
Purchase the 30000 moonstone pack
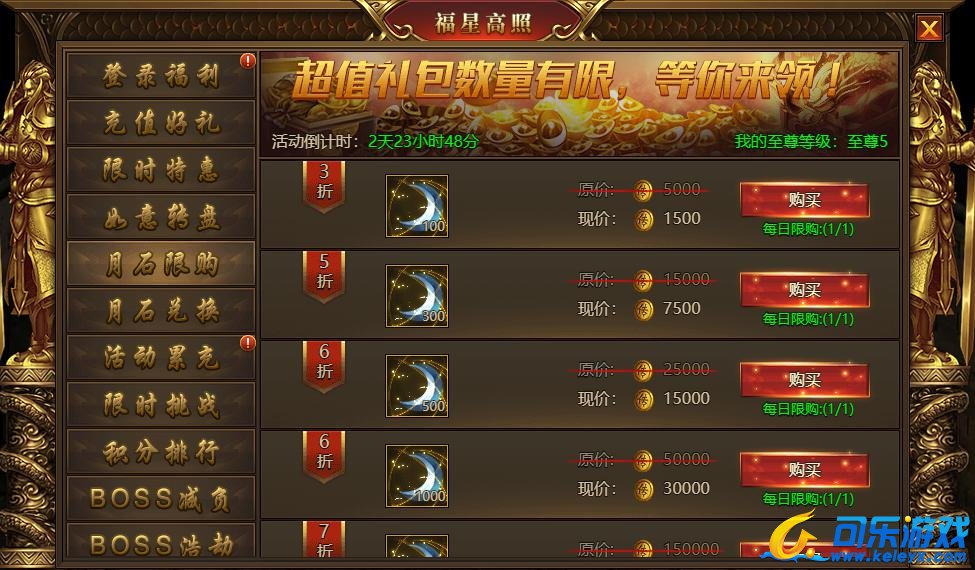(805, 470)
